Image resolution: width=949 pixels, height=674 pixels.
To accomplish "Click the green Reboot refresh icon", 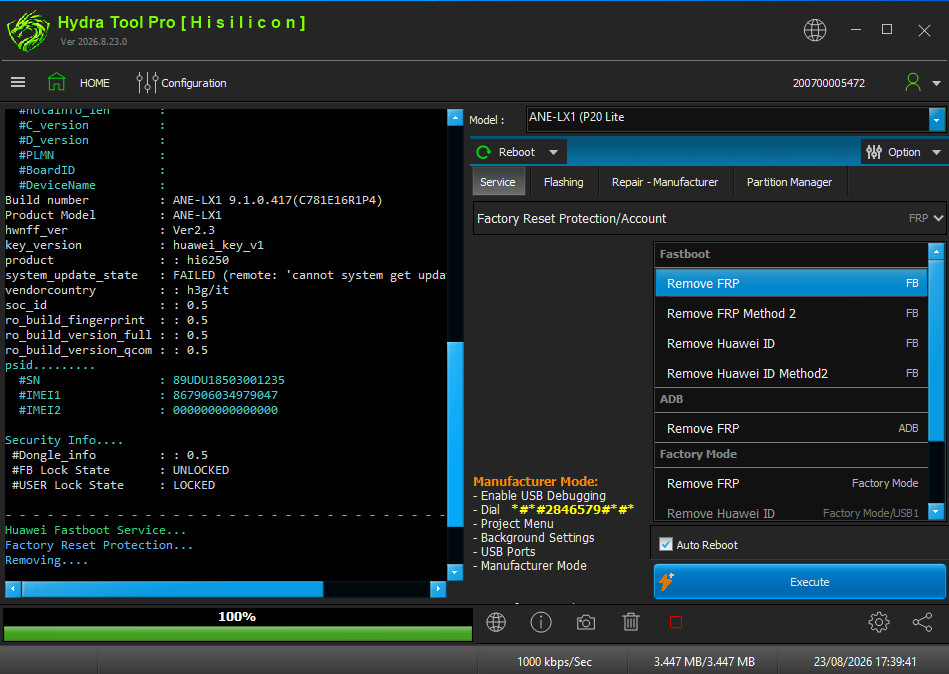I will 483,152.
